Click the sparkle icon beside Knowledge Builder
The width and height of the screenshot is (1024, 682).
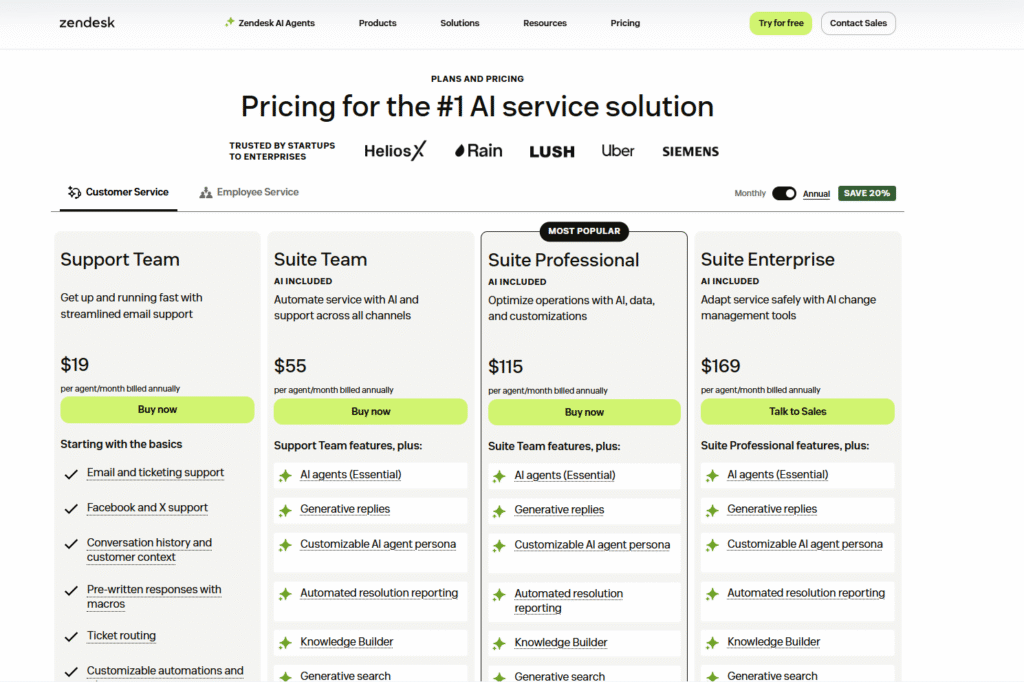[285, 641]
